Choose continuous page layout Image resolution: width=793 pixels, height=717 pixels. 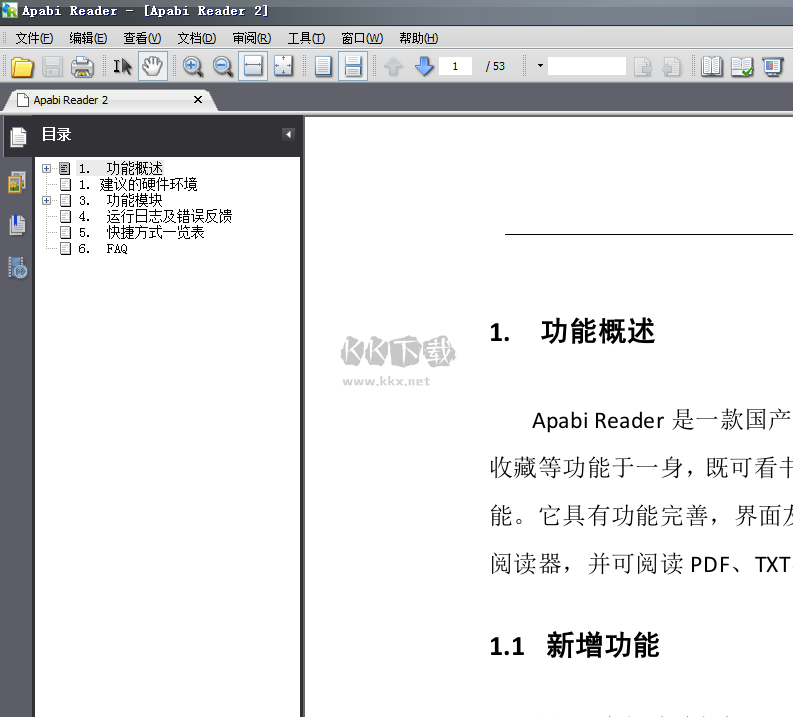click(x=353, y=66)
